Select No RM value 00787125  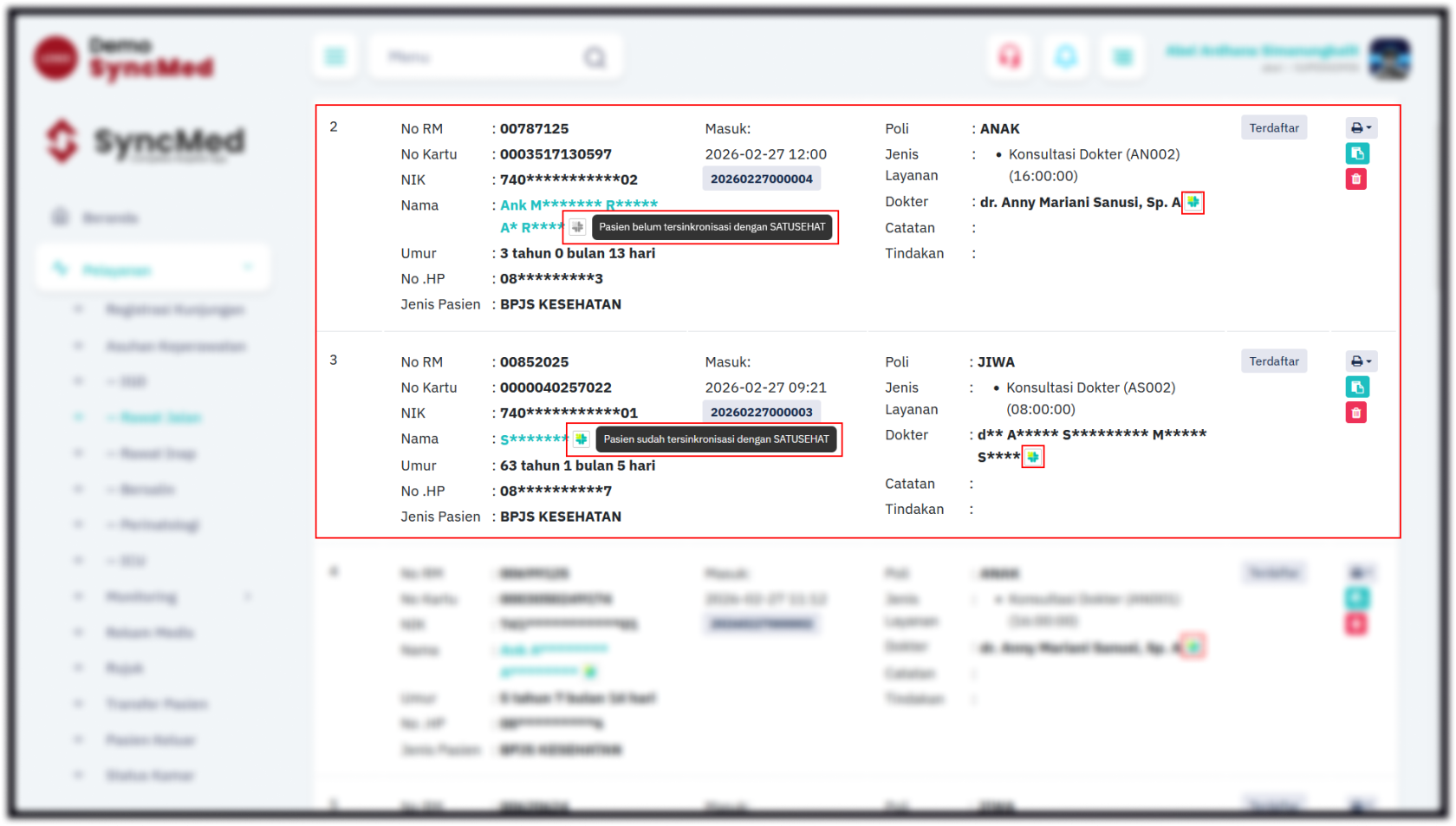click(x=535, y=129)
